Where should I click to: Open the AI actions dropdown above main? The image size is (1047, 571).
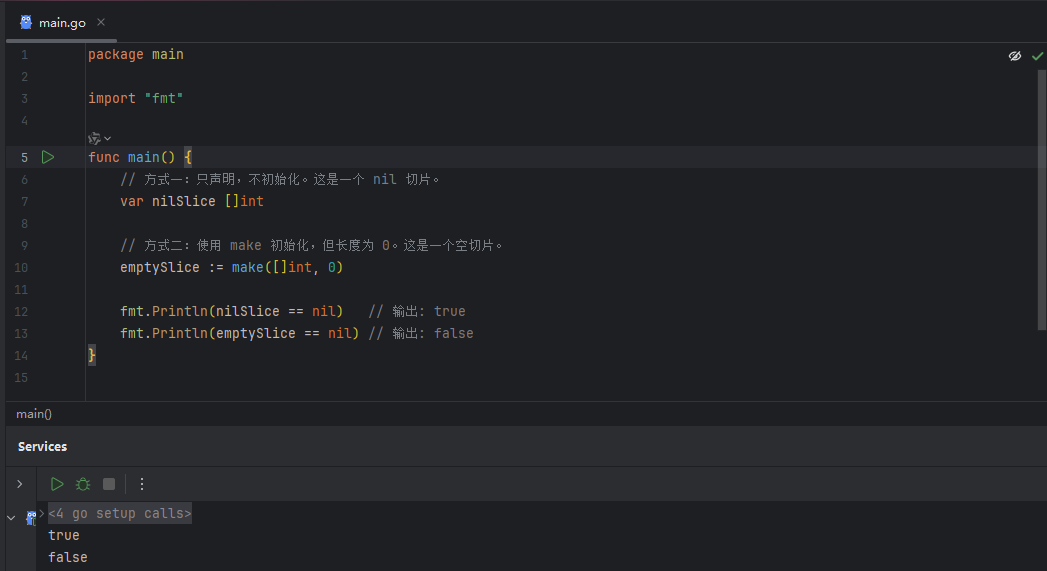point(99,138)
